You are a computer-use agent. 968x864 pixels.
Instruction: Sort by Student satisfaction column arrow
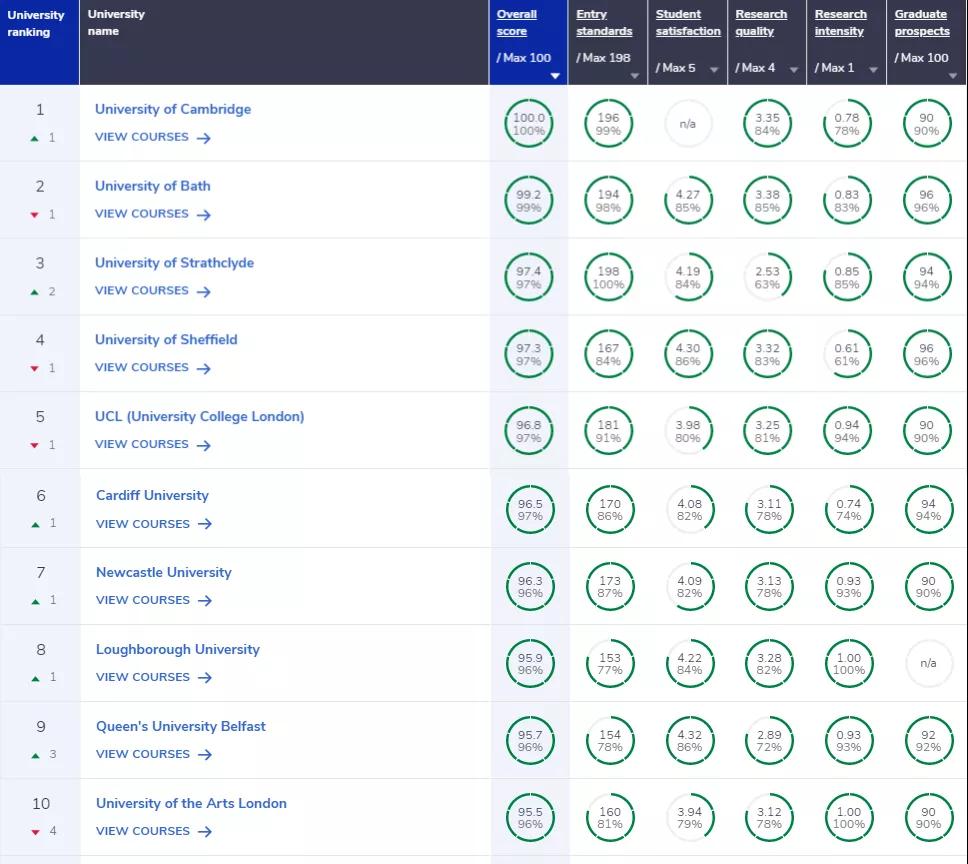tap(714, 70)
